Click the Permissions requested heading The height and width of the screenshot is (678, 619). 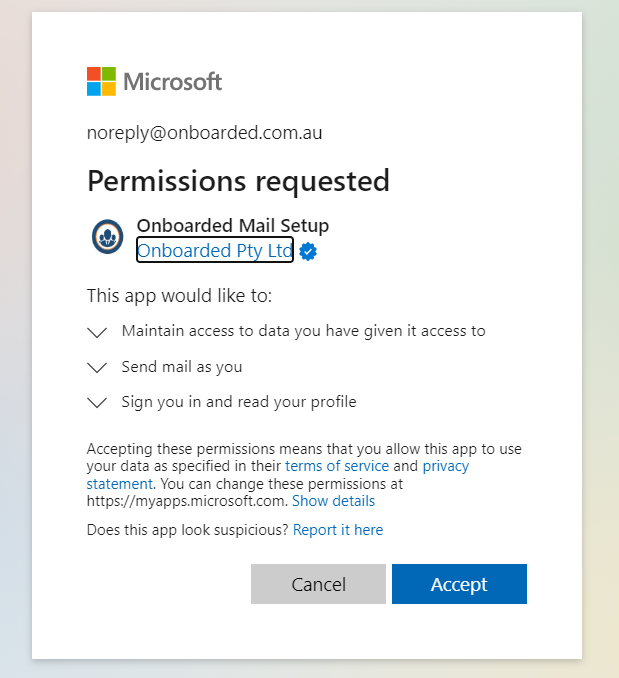pos(238,181)
